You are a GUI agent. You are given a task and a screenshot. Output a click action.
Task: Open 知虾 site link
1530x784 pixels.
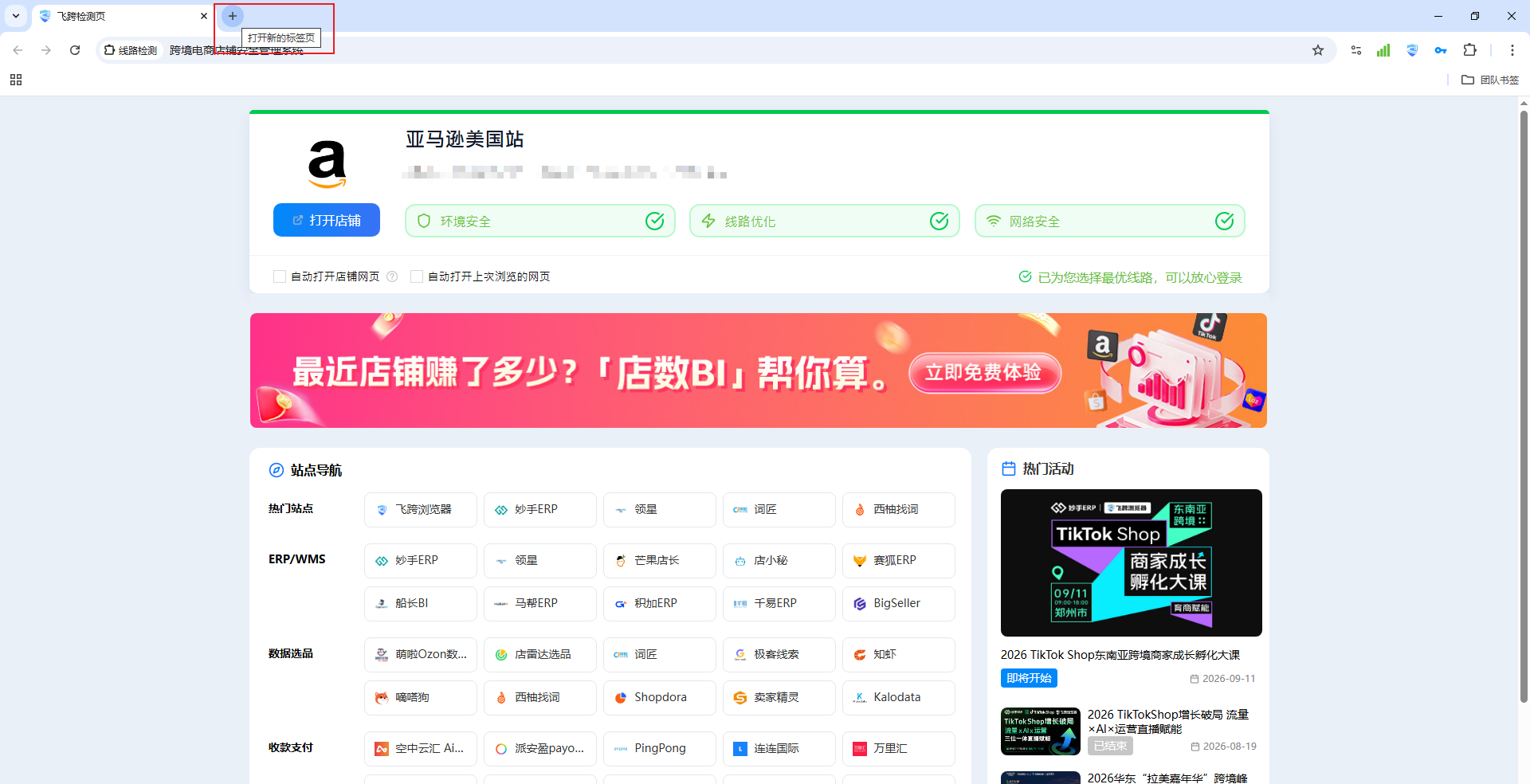pyautogui.click(x=899, y=655)
